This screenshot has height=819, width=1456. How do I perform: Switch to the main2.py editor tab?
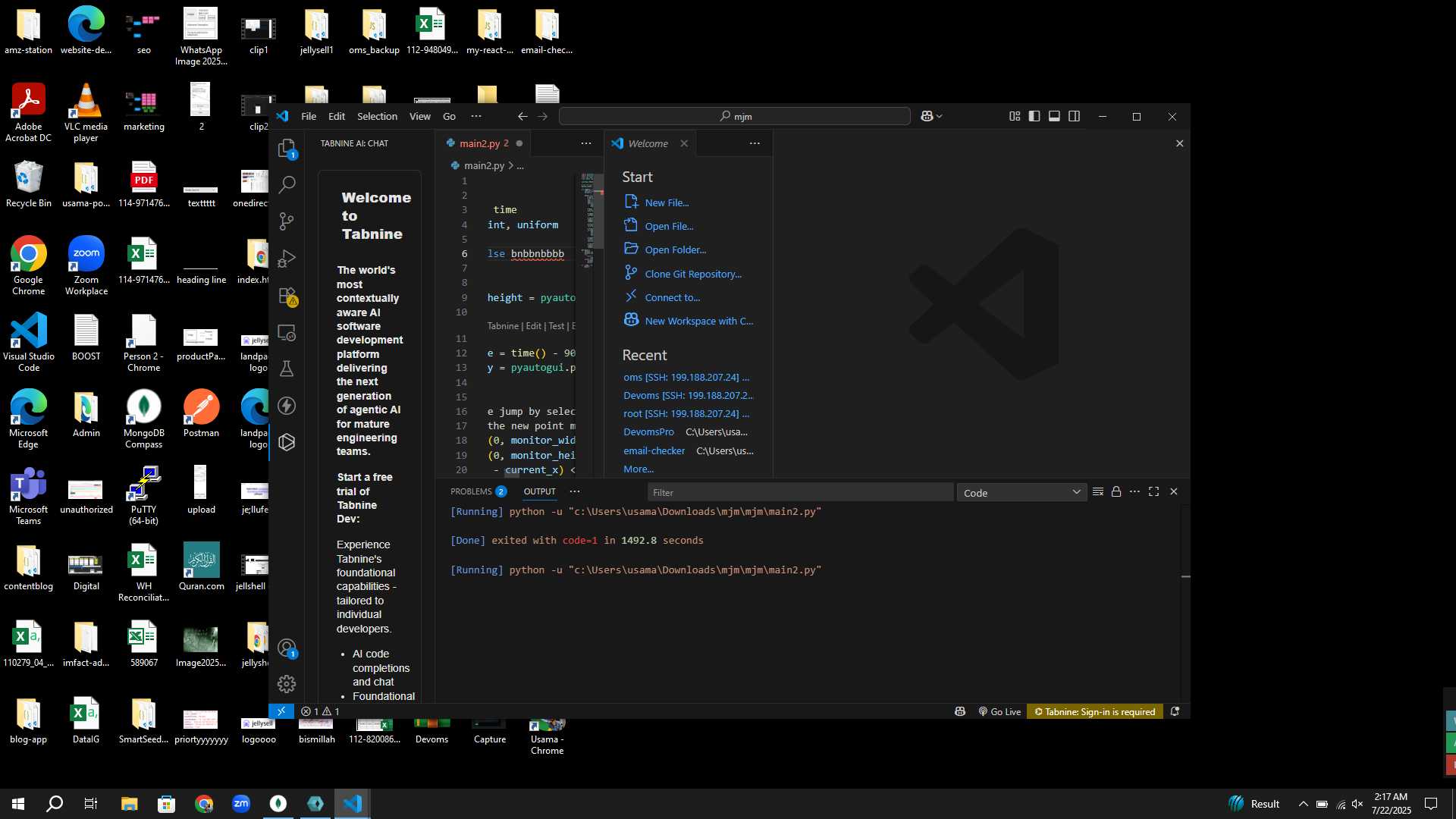tap(482, 143)
